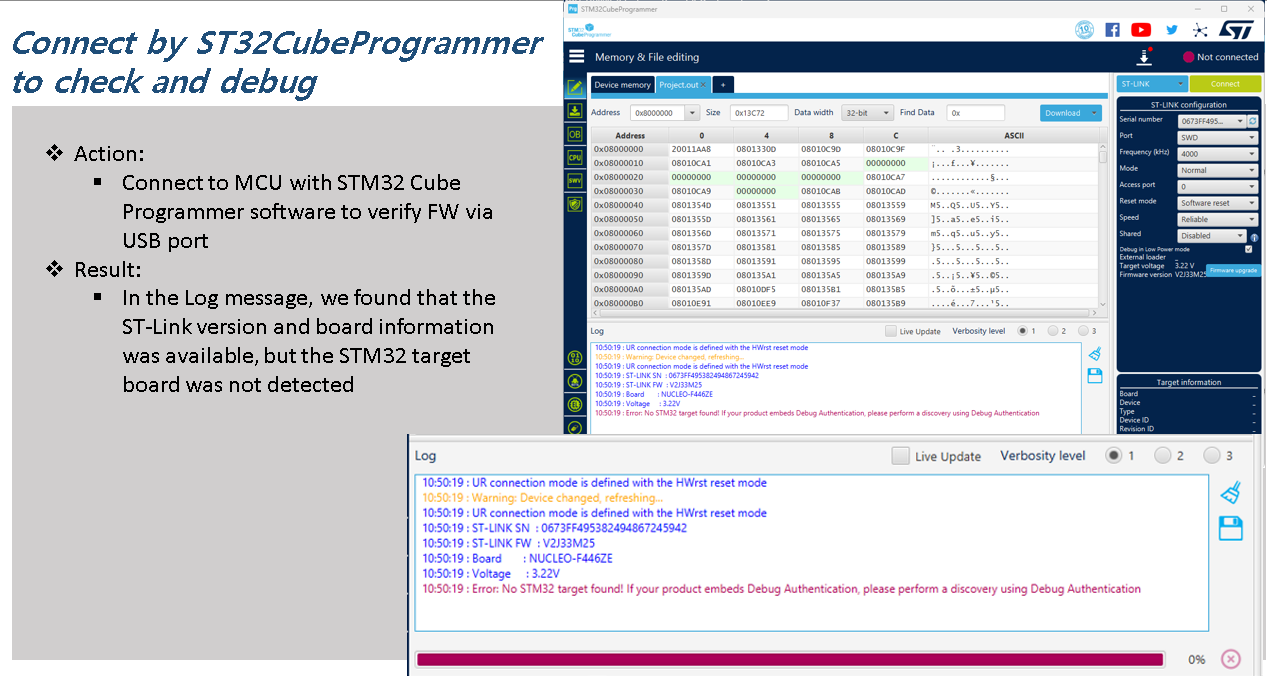
Task: Select verbosity level 1 in app window
Action: coord(1022,331)
